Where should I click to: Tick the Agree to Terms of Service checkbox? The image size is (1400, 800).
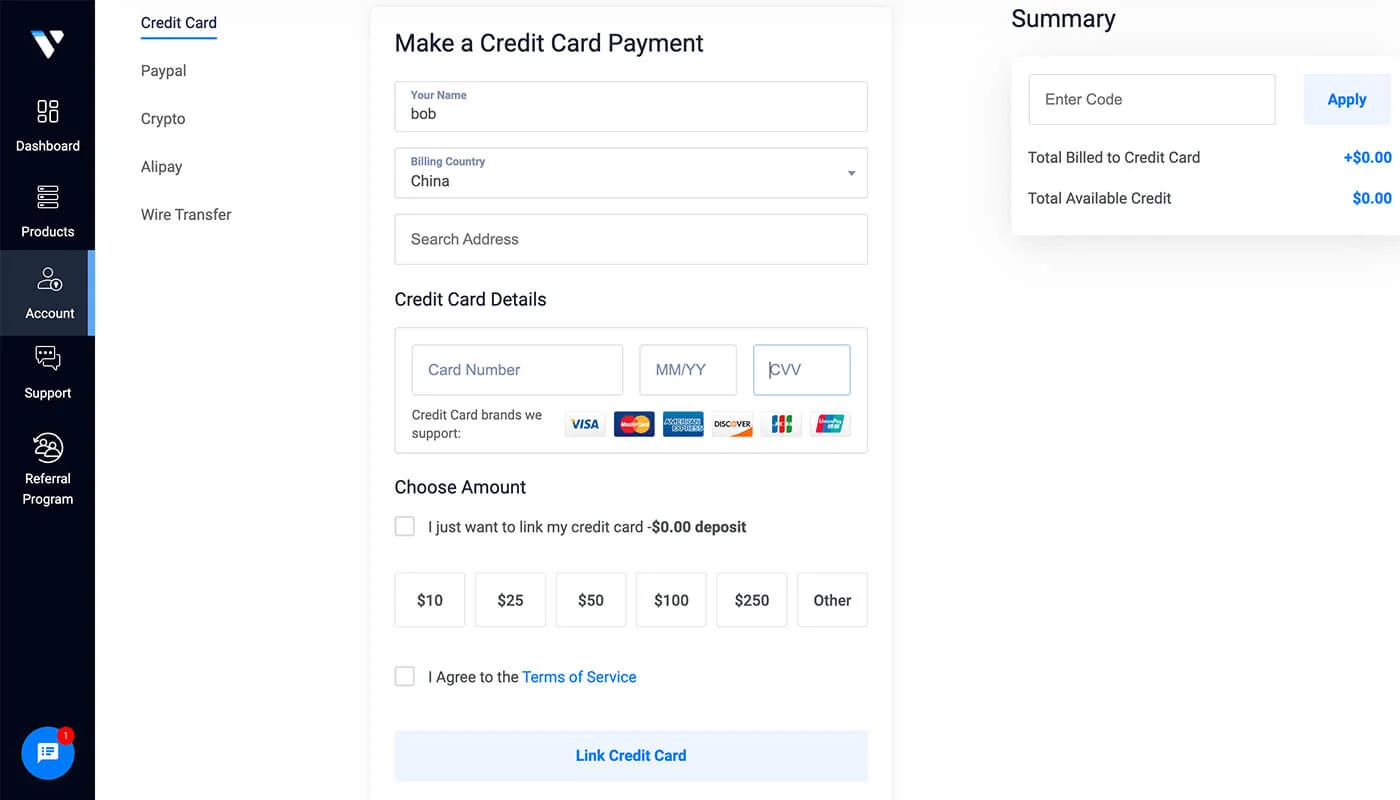point(405,676)
